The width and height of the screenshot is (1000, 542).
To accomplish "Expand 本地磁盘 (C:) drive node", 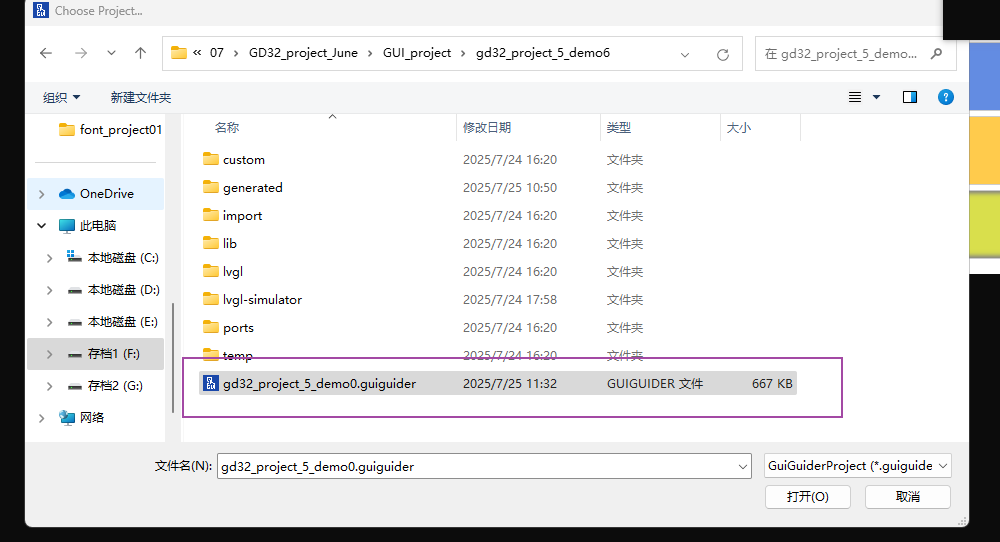I will click(x=49, y=258).
